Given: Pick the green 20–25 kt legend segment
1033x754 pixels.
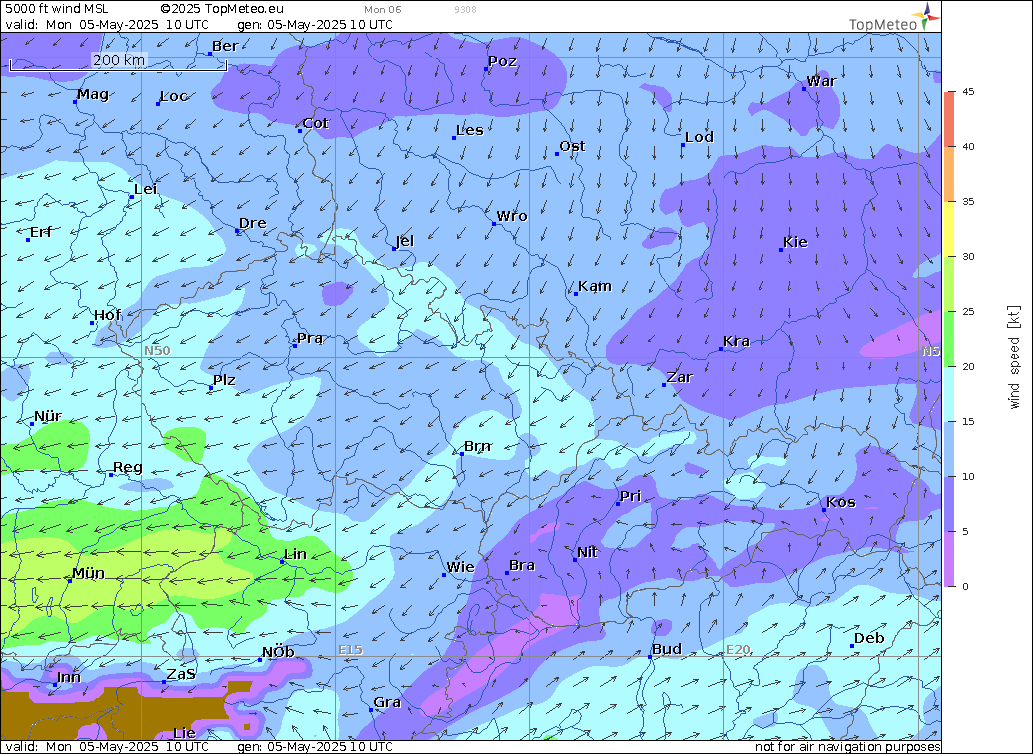Looking at the screenshot, I should pyautogui.click(x=949, y=339).
